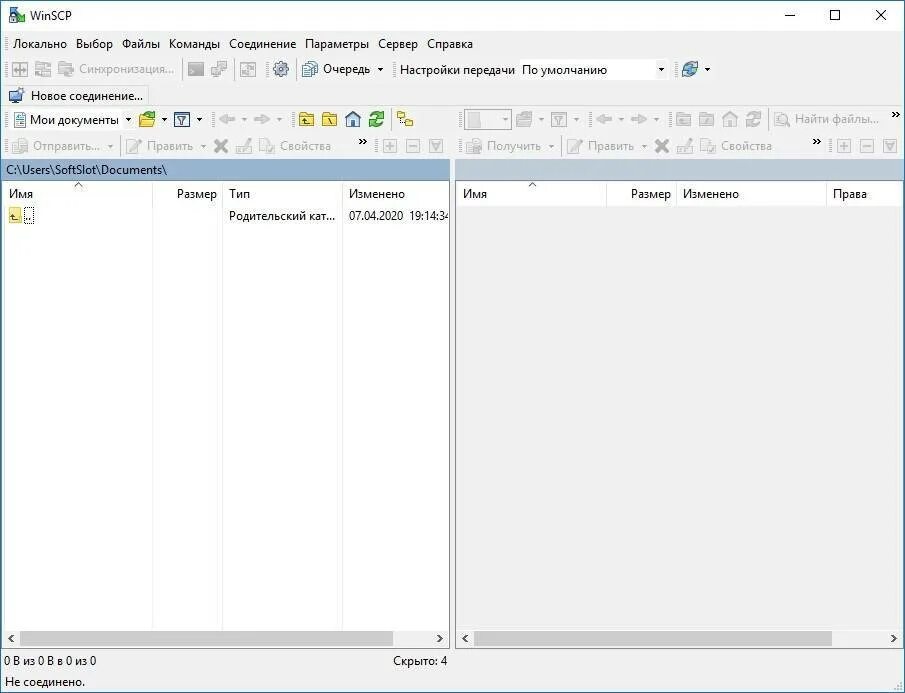Click the home directory icon in local toolbar
905x693 pixels.
353,119
